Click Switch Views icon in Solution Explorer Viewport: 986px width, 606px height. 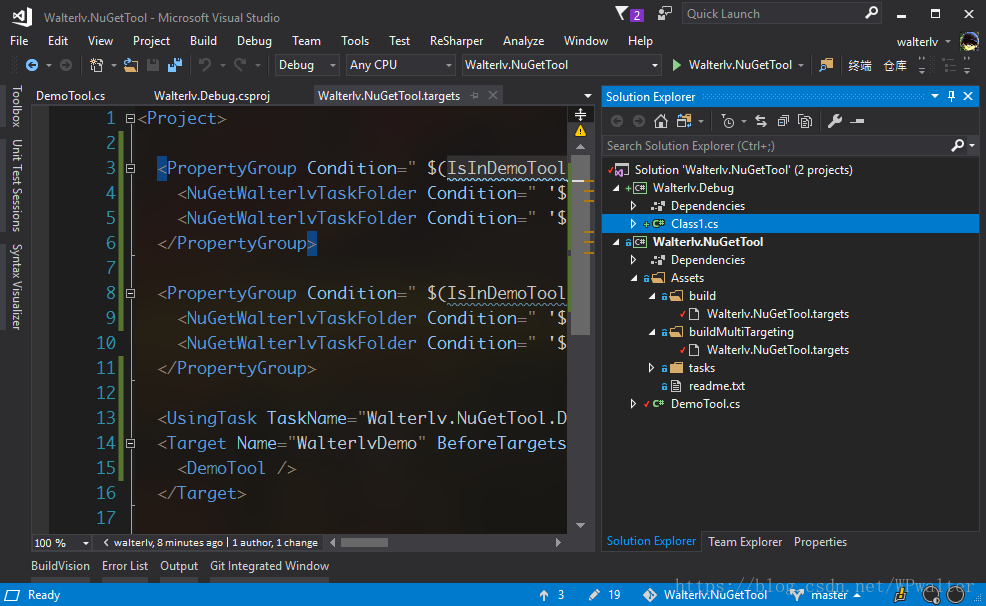click(x=684, y=121)
